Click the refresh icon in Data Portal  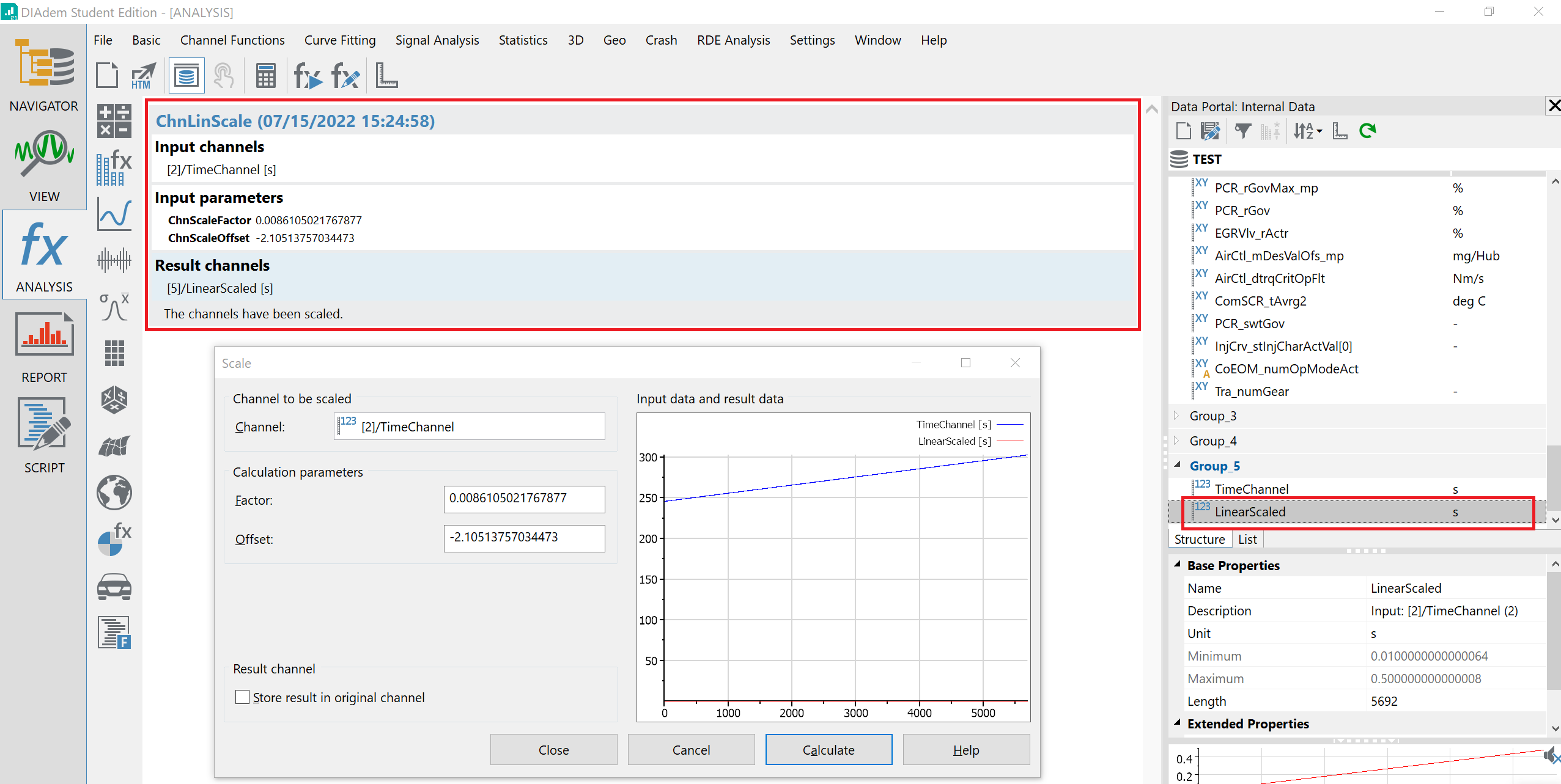pyautogui.click(x=1367, y=130)
